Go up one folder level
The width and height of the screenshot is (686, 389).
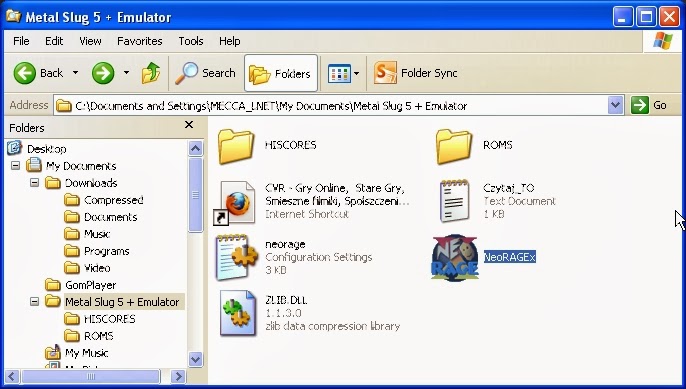pos(151,73)
